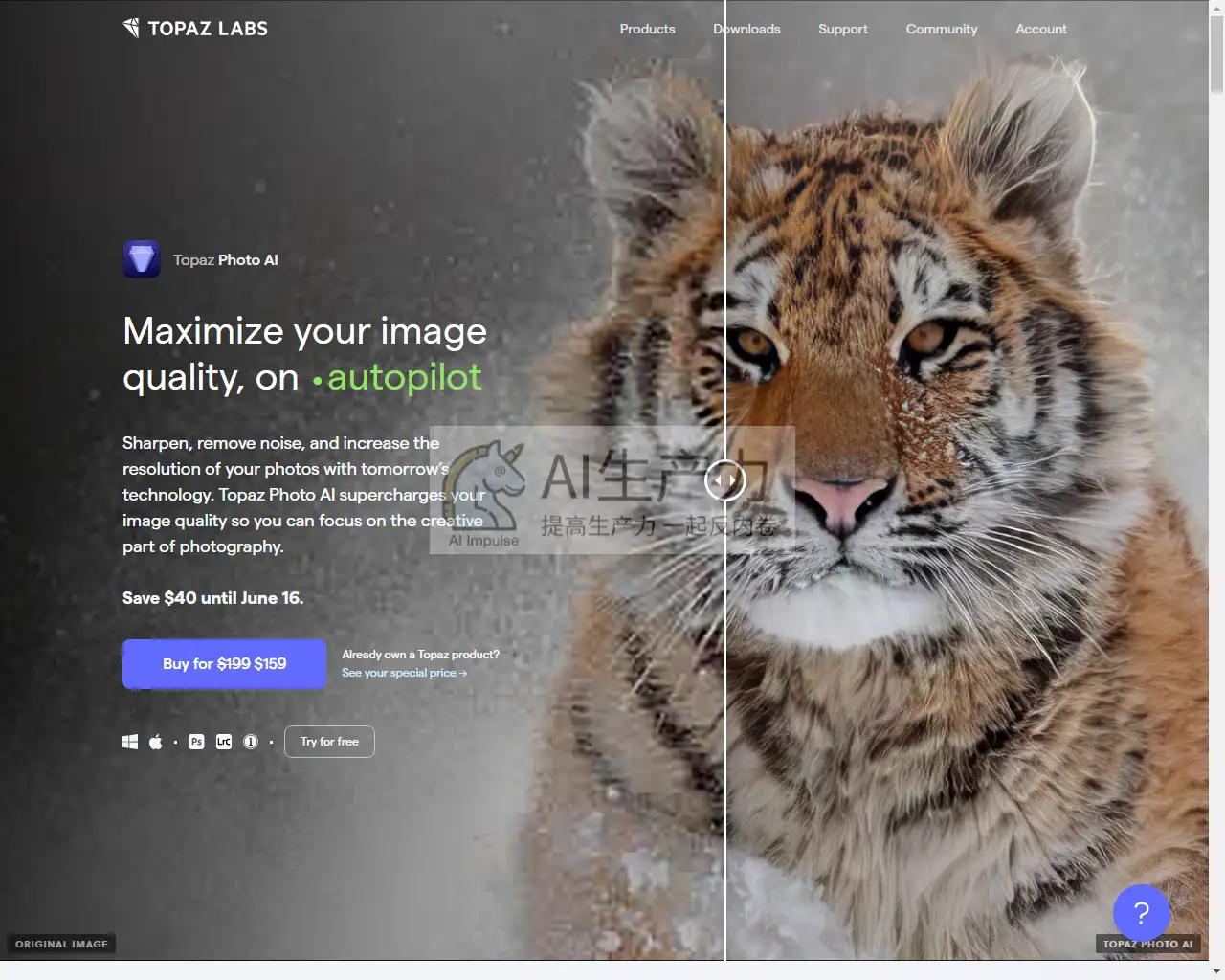This screenshot has height=980, width=1225.
Task: Open the Account menu item
Action: [1041, 29]
